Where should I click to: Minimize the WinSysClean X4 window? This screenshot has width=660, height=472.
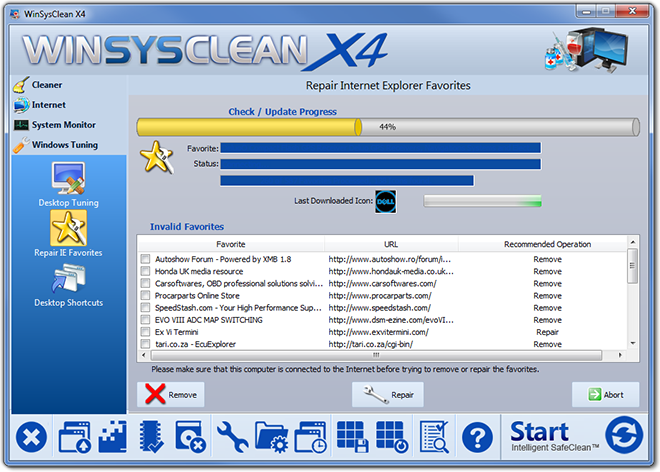(x=586, y=11)
